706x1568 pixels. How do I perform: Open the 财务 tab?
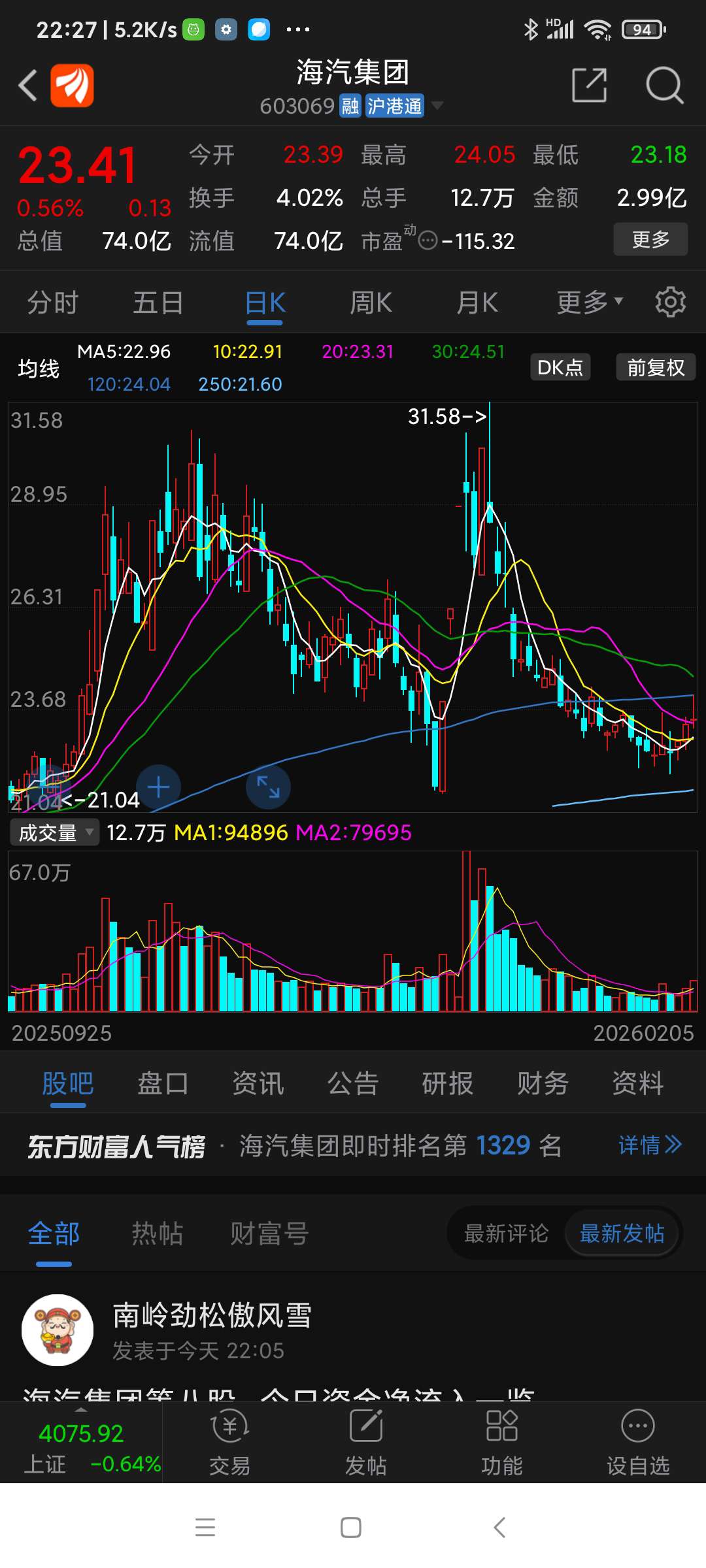[543, 1083]
